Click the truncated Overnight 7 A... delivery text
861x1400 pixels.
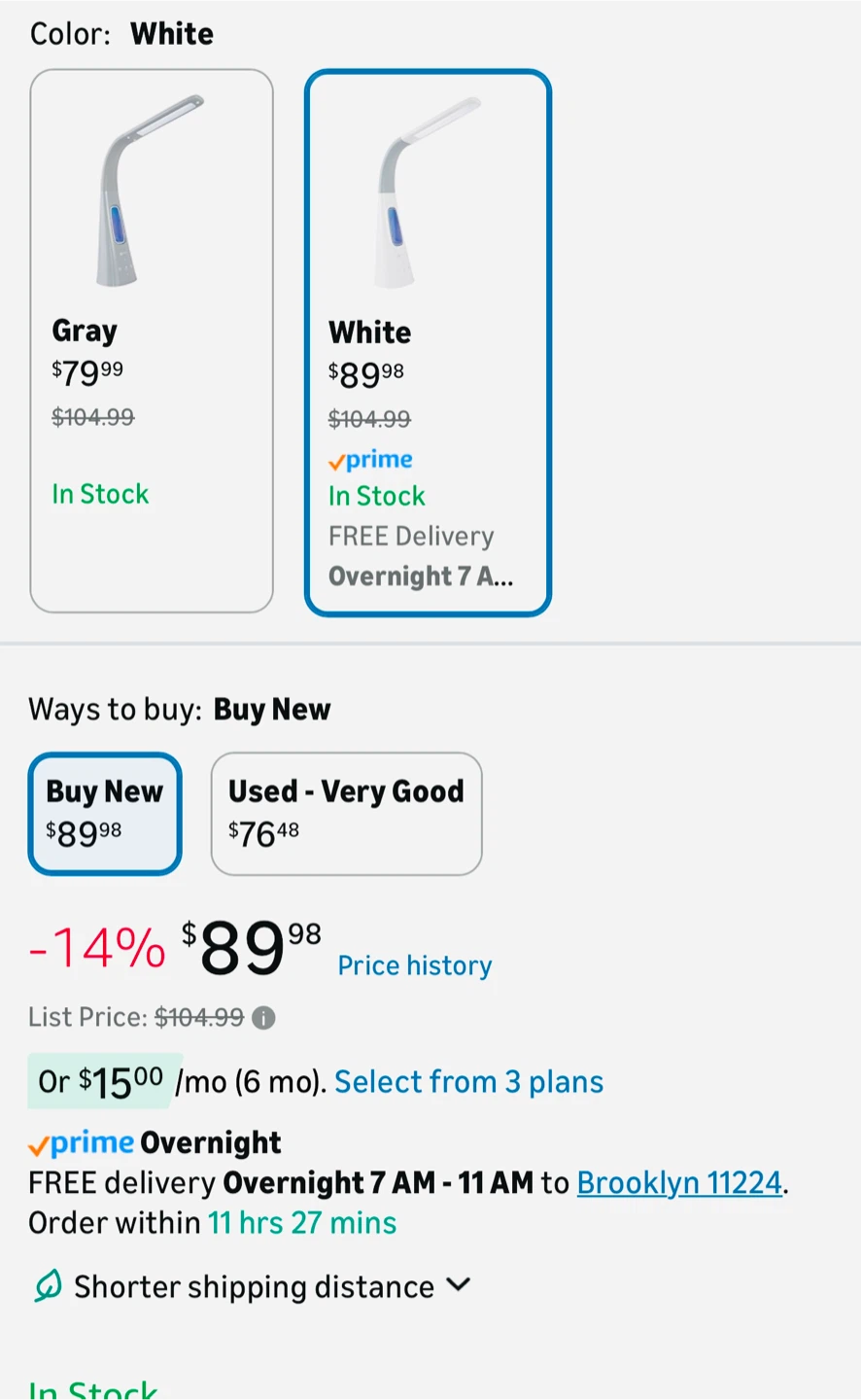pos(421,577)
